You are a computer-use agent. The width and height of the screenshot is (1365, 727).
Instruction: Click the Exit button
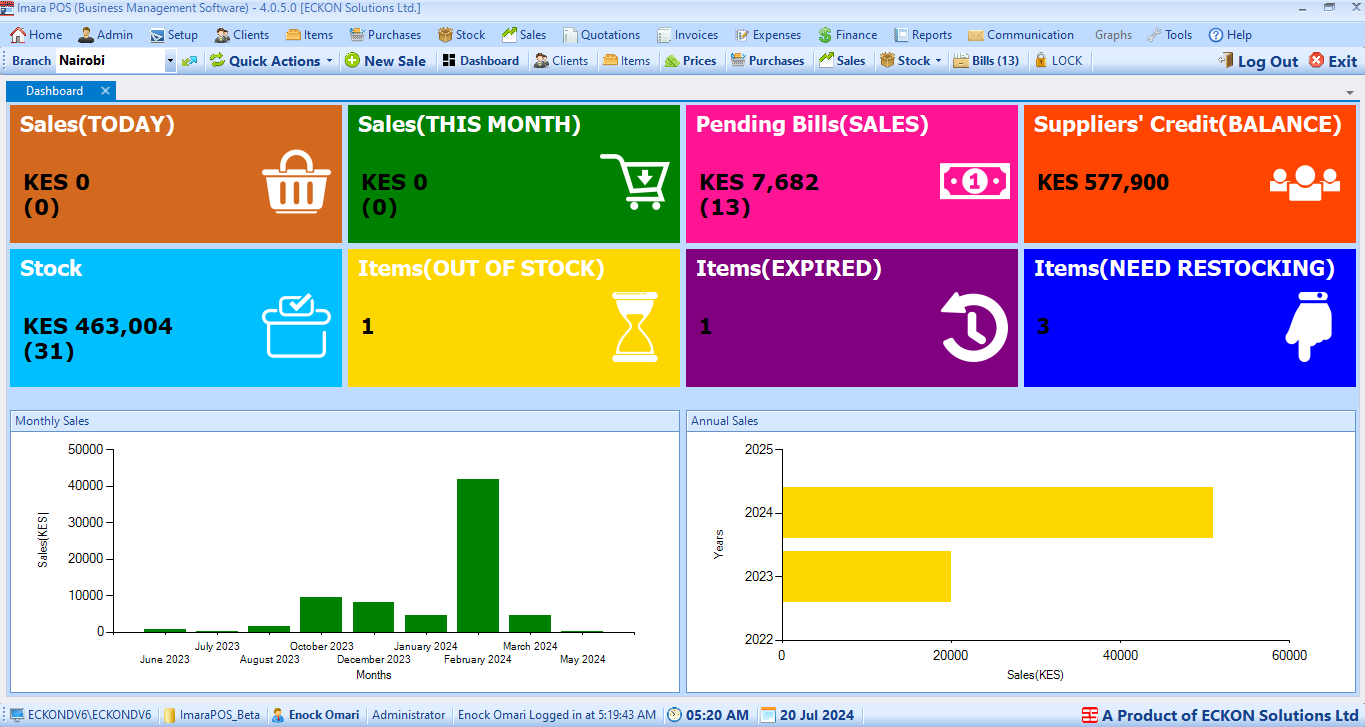[1333, 61]
